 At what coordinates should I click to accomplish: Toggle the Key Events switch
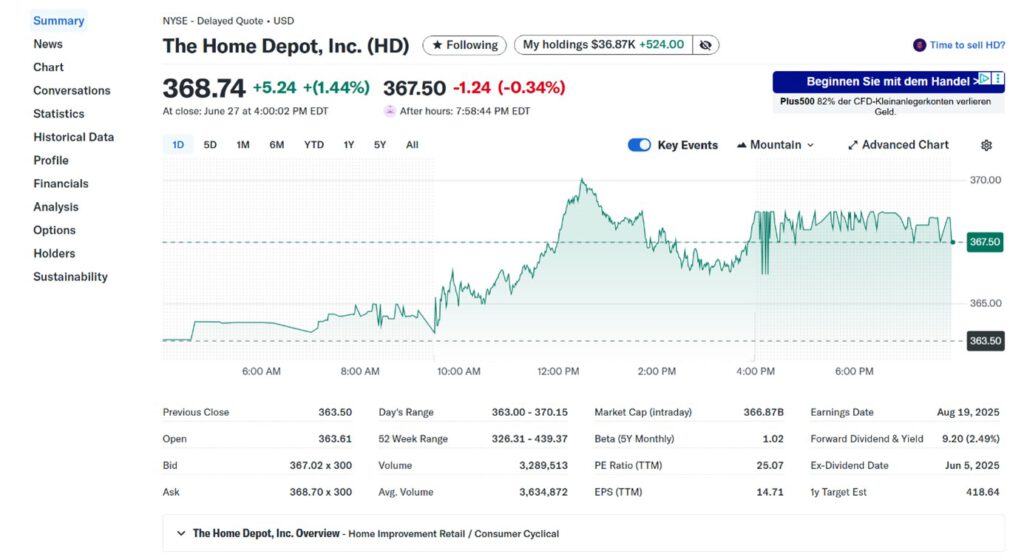click(639, 145)
